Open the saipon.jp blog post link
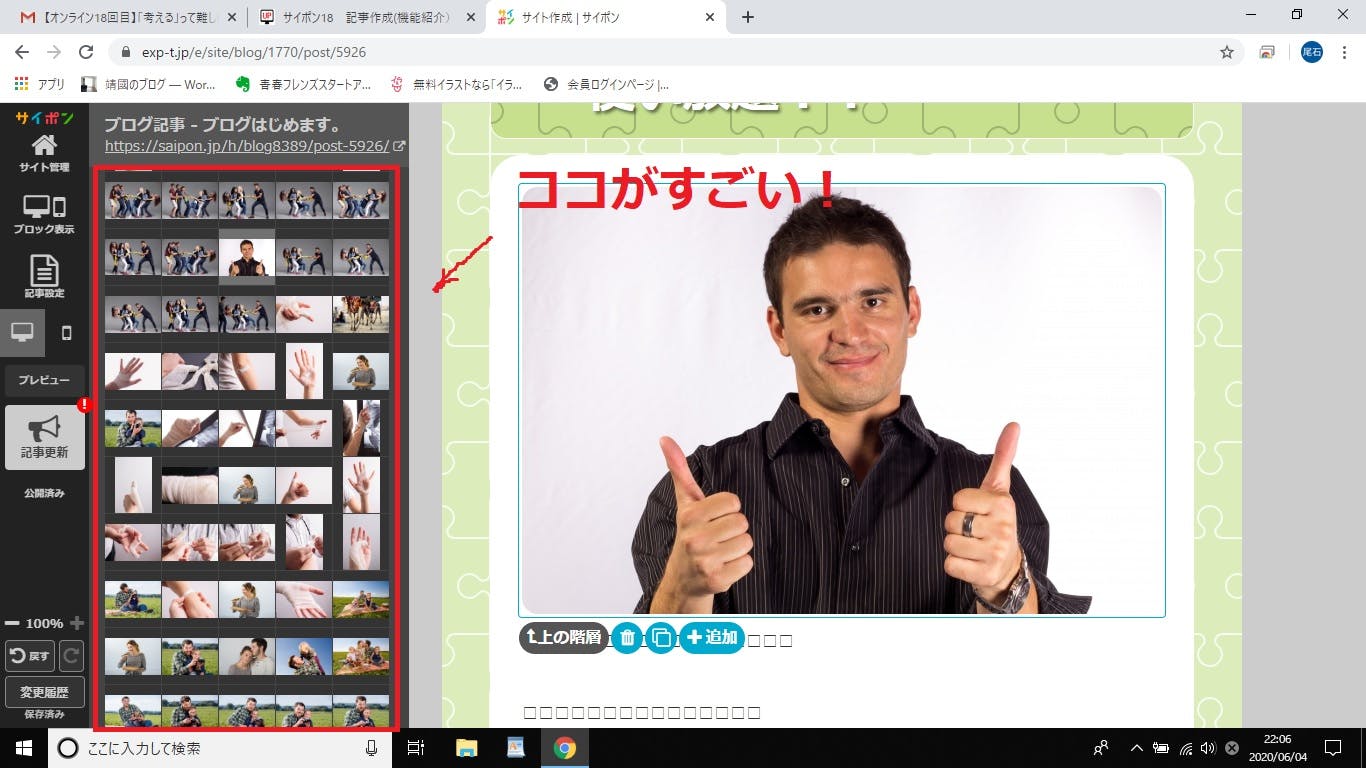The image size is (1366, 768). coord(247,146)
